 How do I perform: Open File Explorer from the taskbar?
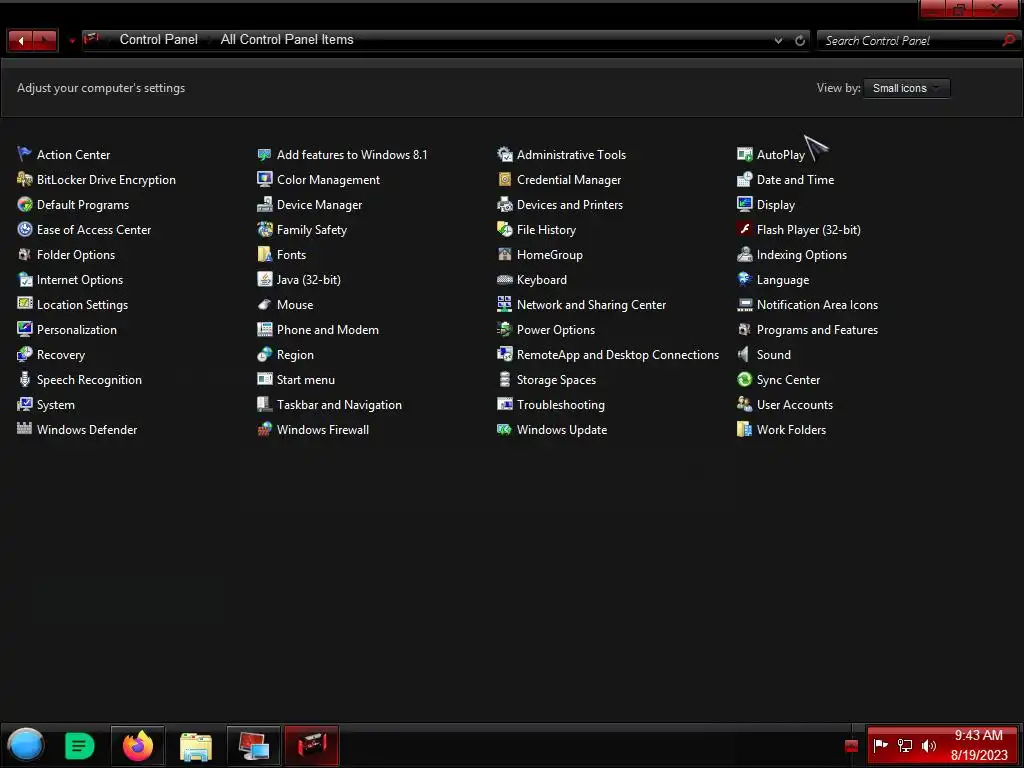195,746
